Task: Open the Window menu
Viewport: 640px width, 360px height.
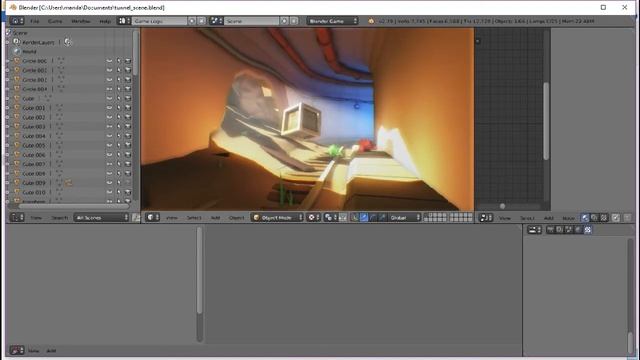Action: click(80, 21)
